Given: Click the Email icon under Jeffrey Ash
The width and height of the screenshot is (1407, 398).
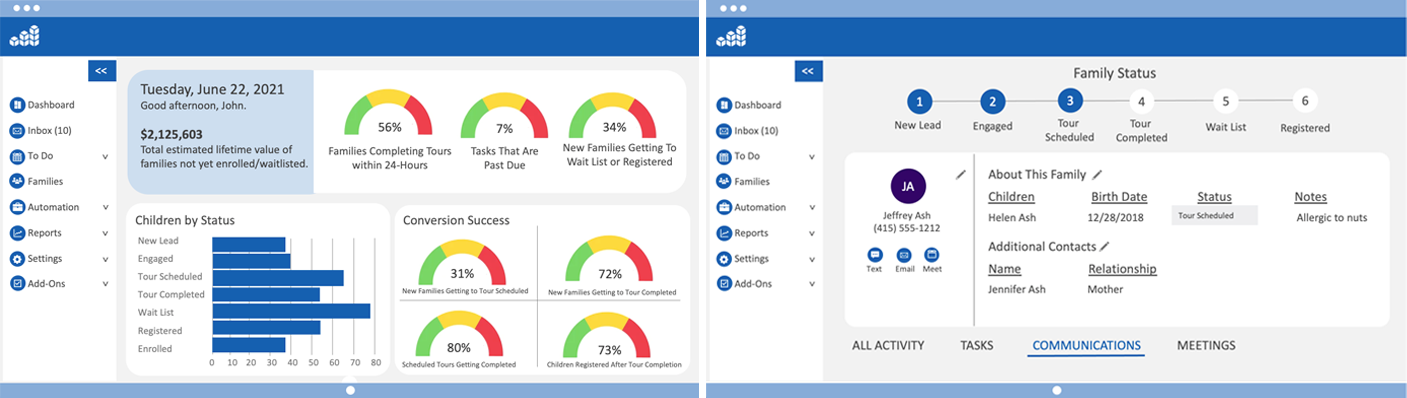Looking at the screenshot, I should [904, 255].
